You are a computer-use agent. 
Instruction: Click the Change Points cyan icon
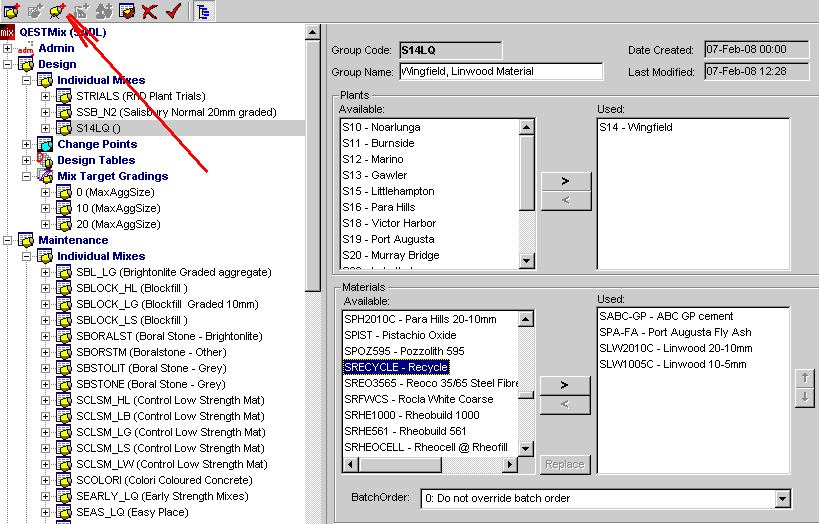(x=45, y=144)
